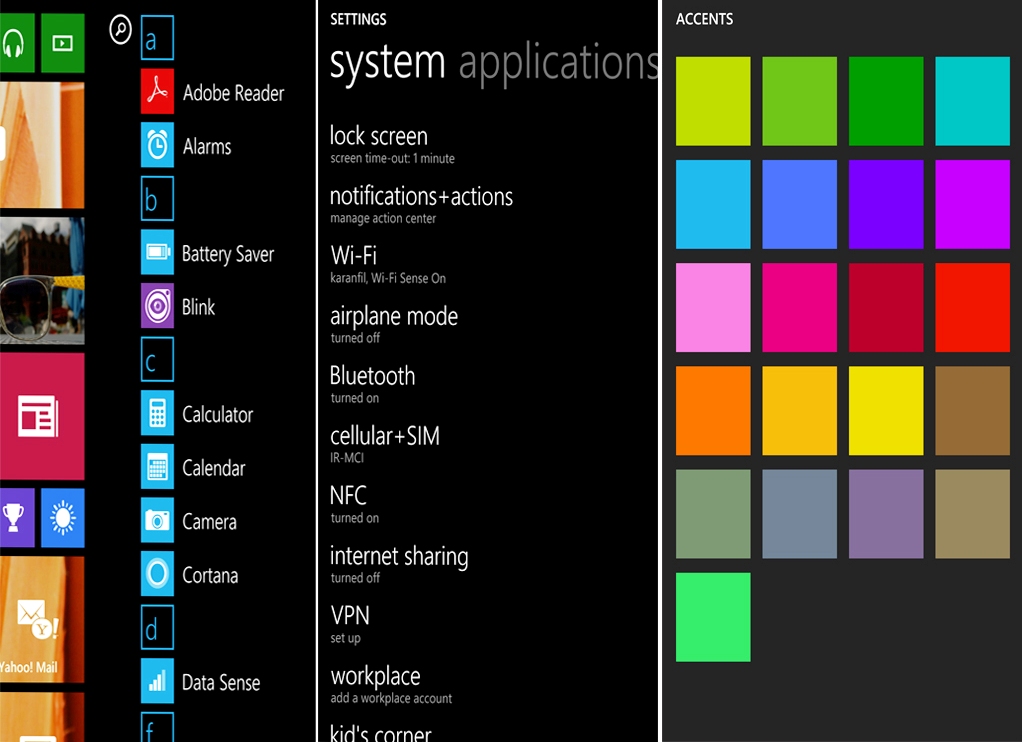The height and width of the screenshot is (742, 1022).
Task: Choose the yellow accent color
Action: [886, 410]
